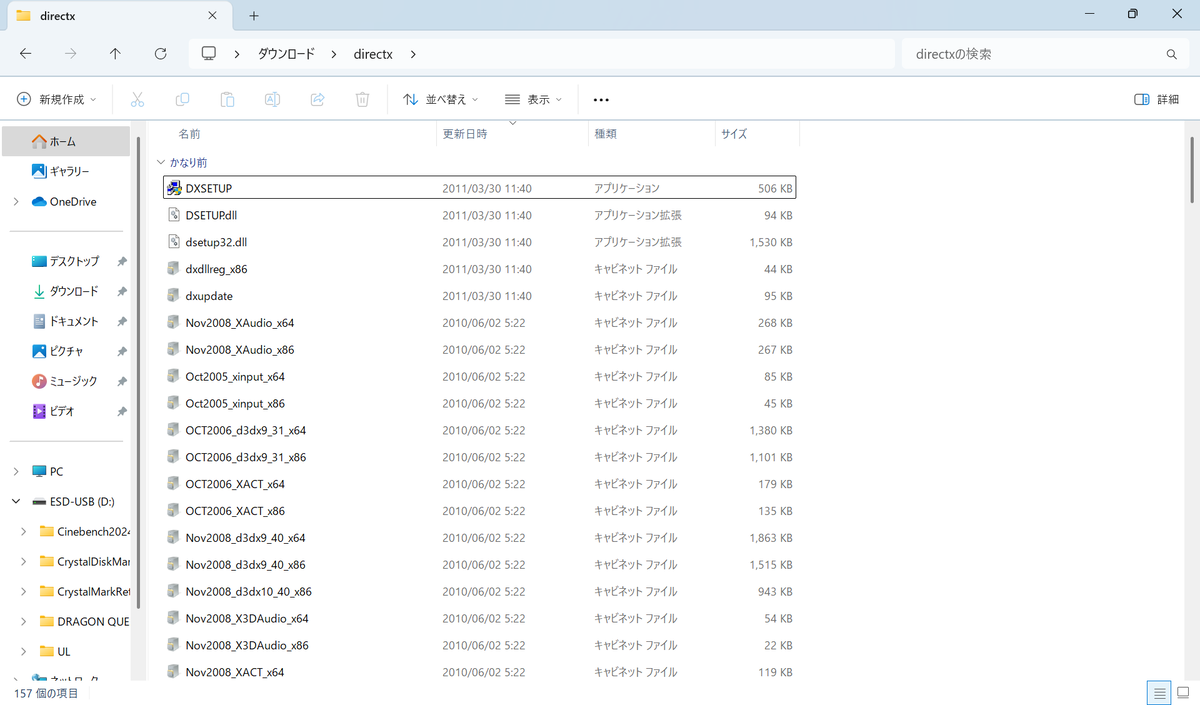Click the Share icon in toolbar

(x=318, y=99)
